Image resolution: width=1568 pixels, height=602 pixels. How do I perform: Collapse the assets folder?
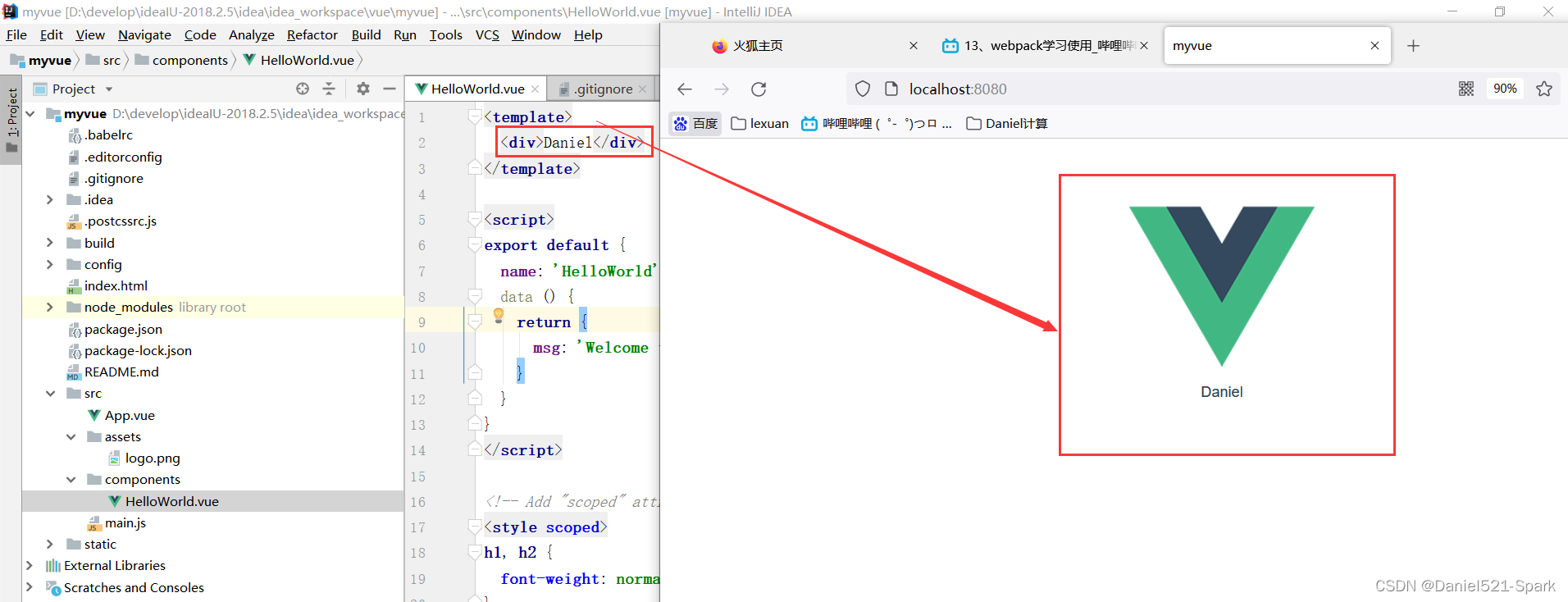click(x=71, y=436)
